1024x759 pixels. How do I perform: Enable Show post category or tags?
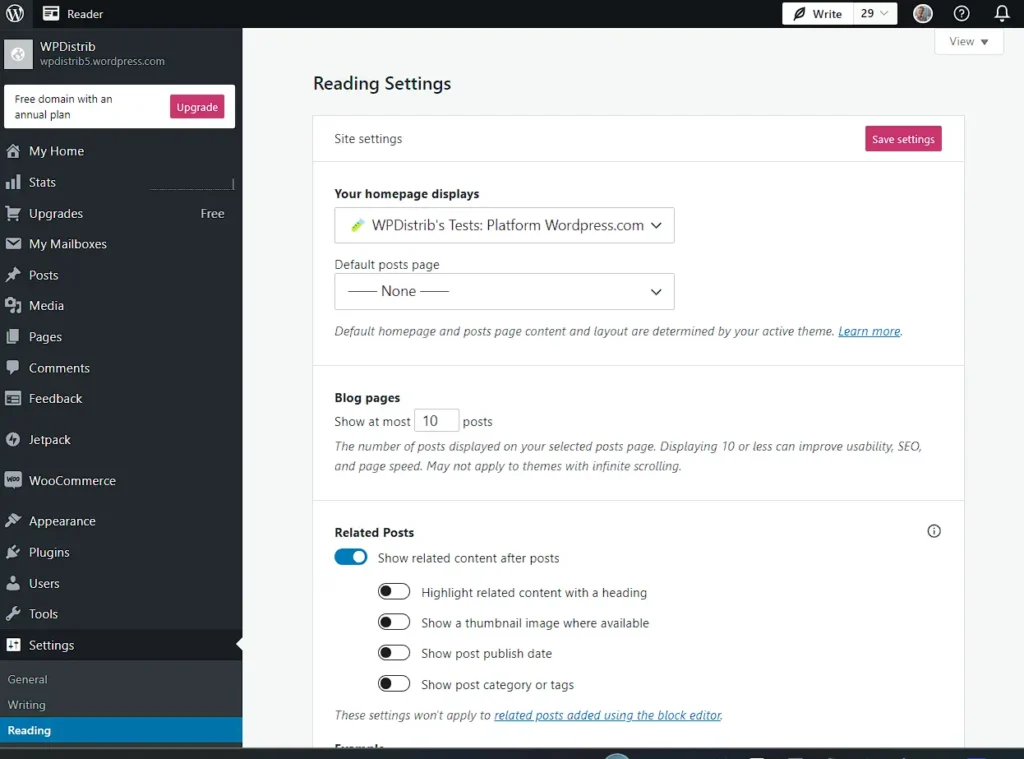394,684
